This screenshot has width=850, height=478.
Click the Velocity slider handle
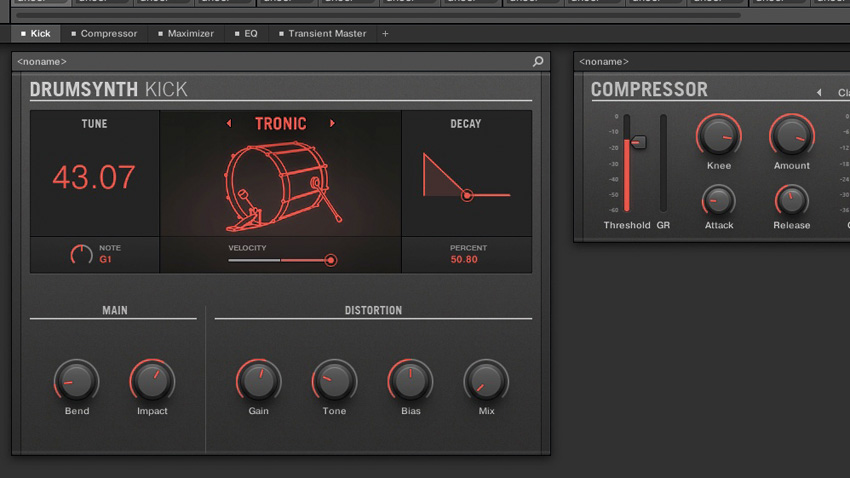tap(330, 260)
